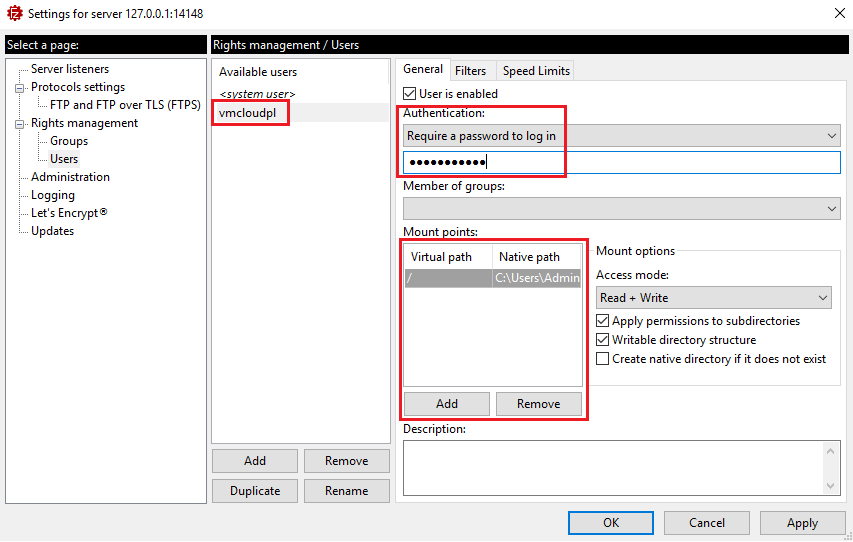The width and height of the screenshot is (853, 542).
Task: Expand the Access mode dropdown
Action: [712, 298]
